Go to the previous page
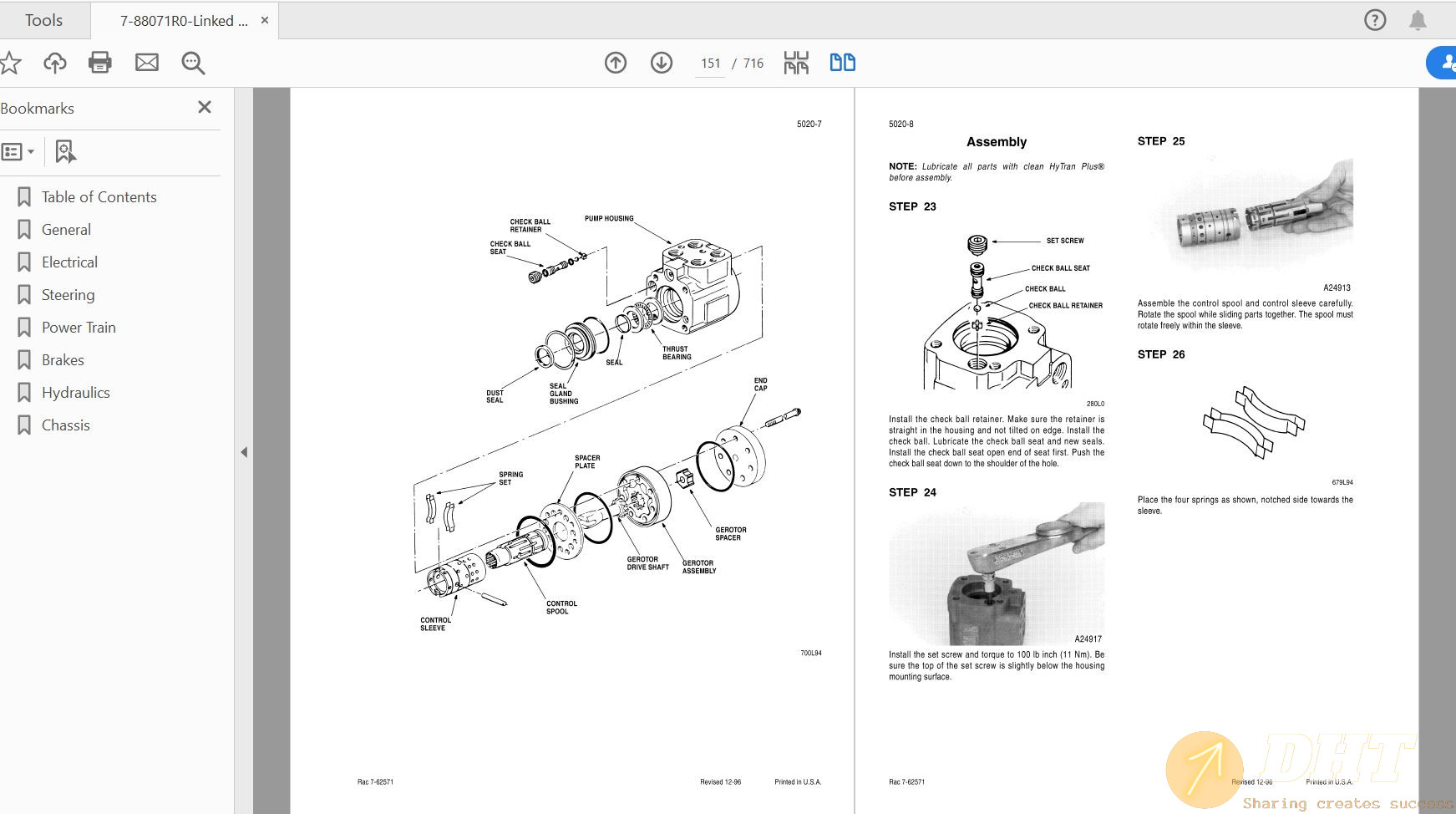The image size is (1456, 814). click(616, 63)
